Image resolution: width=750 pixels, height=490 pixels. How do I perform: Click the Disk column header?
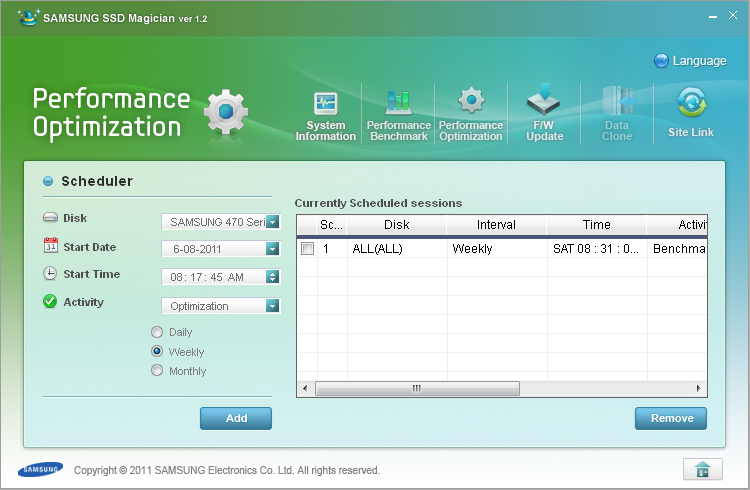coord(397,225)
